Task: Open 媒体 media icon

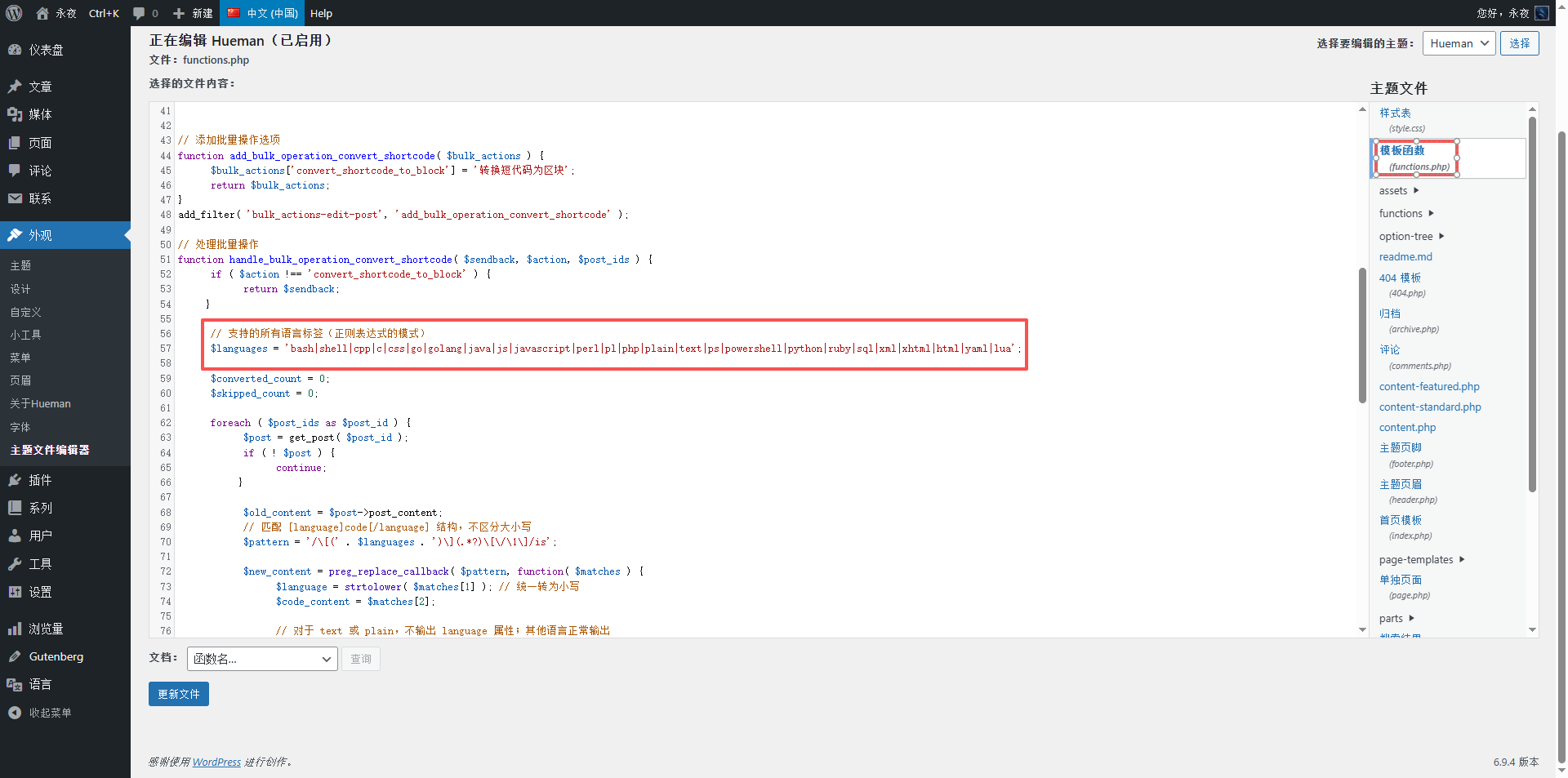Action: 15,114
